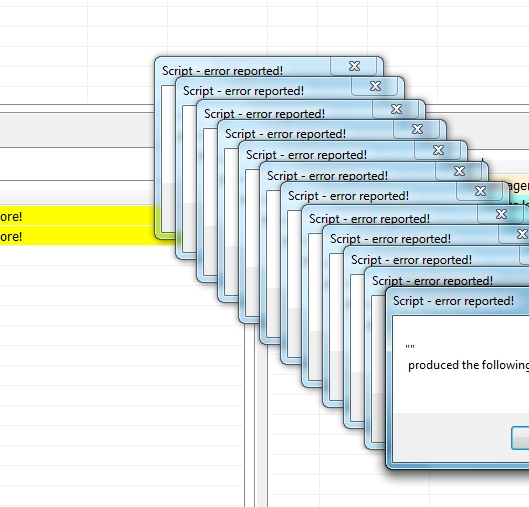Screen dimensions: 529x507
Task: Close the rearmost Script error dialog
Action: [x=354, y=66]
